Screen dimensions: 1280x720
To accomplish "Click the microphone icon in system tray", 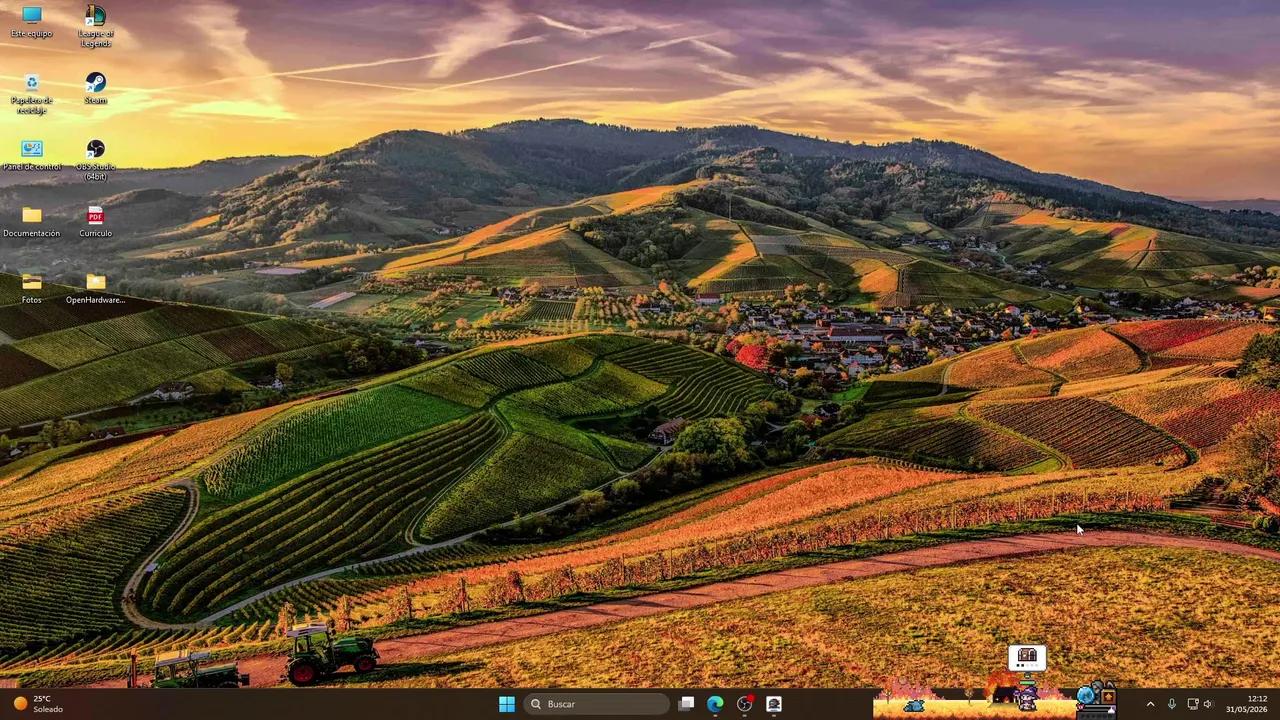I will 1171,704.
